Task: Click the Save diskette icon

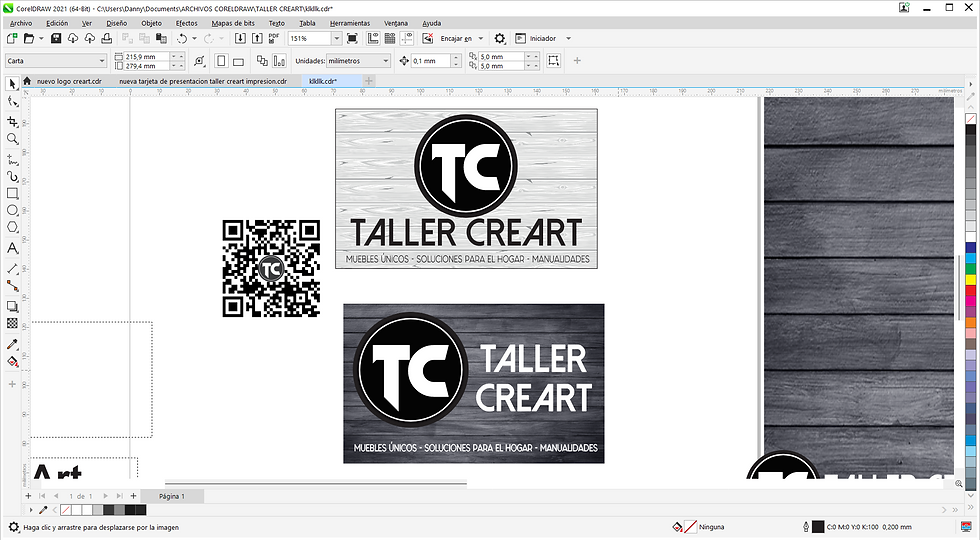Action: (x=56, y=39)
